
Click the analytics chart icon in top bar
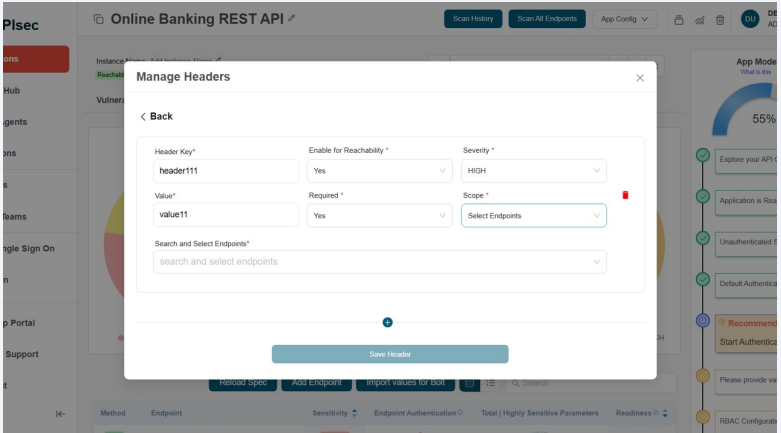tap(699, 19)
